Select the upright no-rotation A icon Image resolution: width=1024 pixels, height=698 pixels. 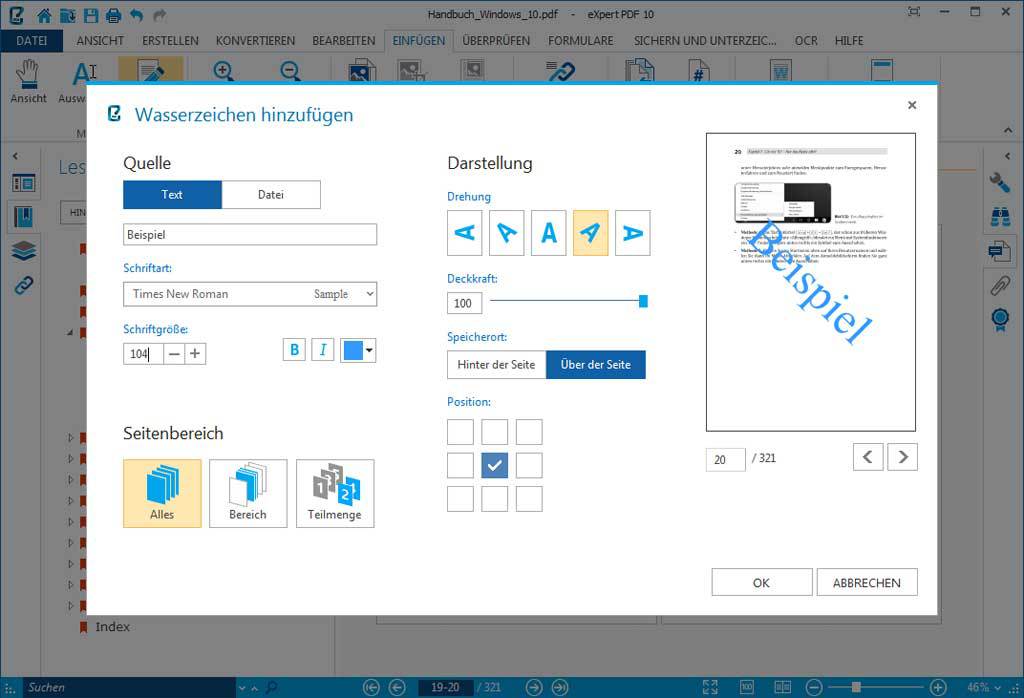click(x=548, y=233)
